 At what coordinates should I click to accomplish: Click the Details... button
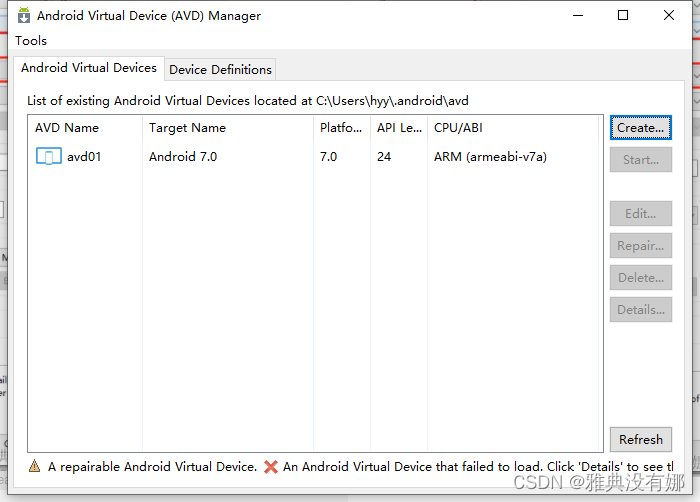[641, 310]
